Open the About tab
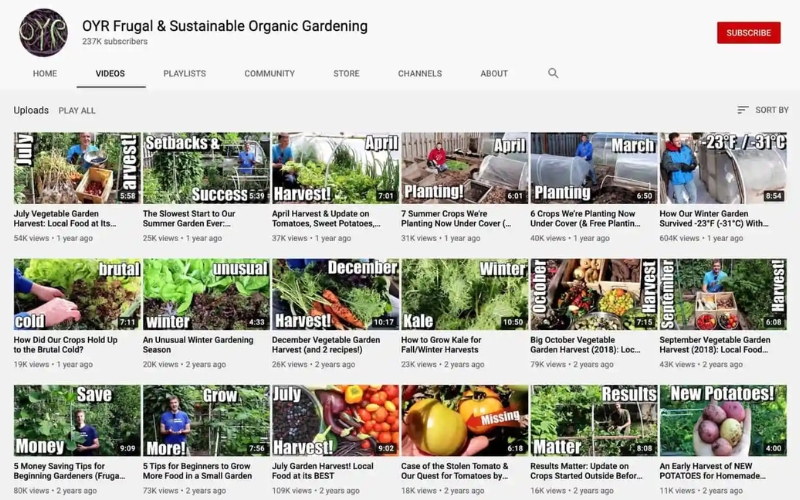 (494, 73)
